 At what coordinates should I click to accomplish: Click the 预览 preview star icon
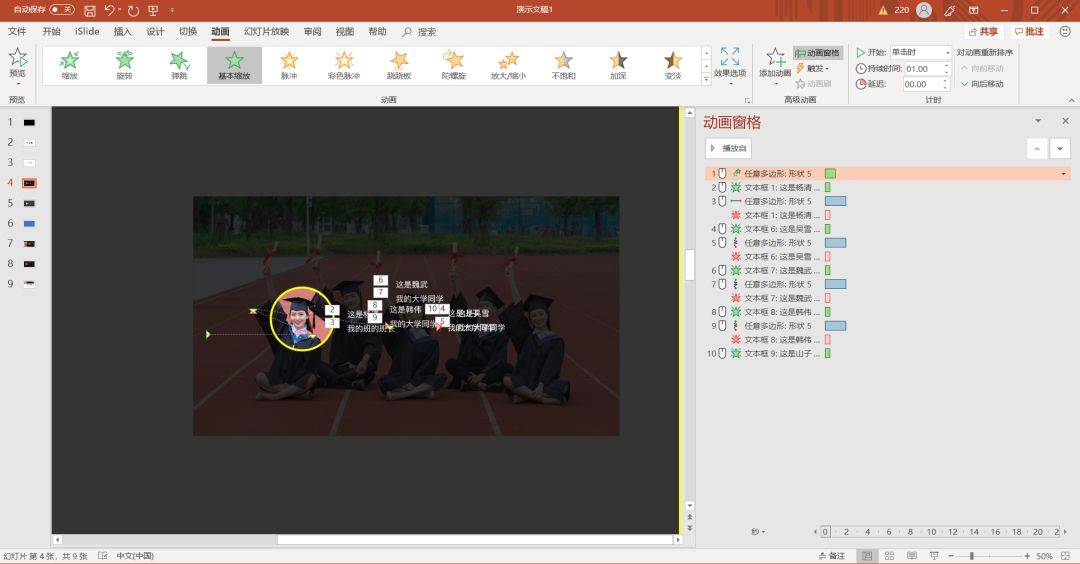[x=18, y=57]
